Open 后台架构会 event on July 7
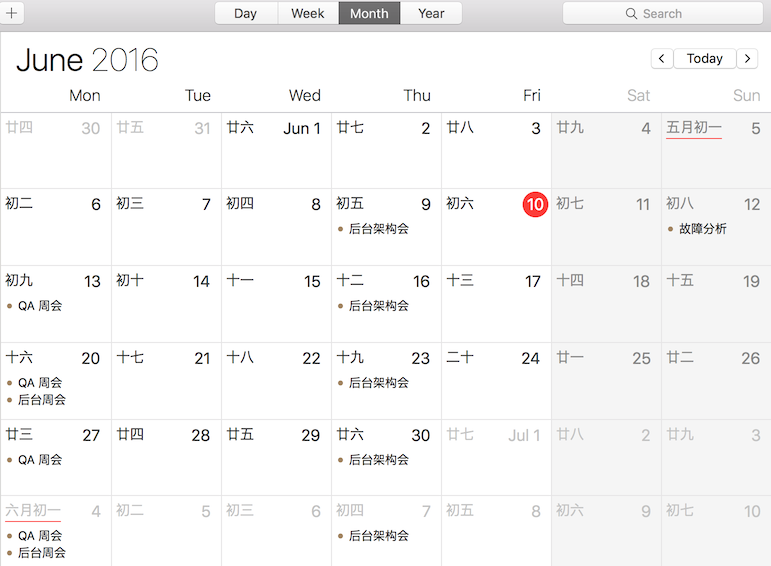This screenshot has width=771, height=566. (378, 536)
